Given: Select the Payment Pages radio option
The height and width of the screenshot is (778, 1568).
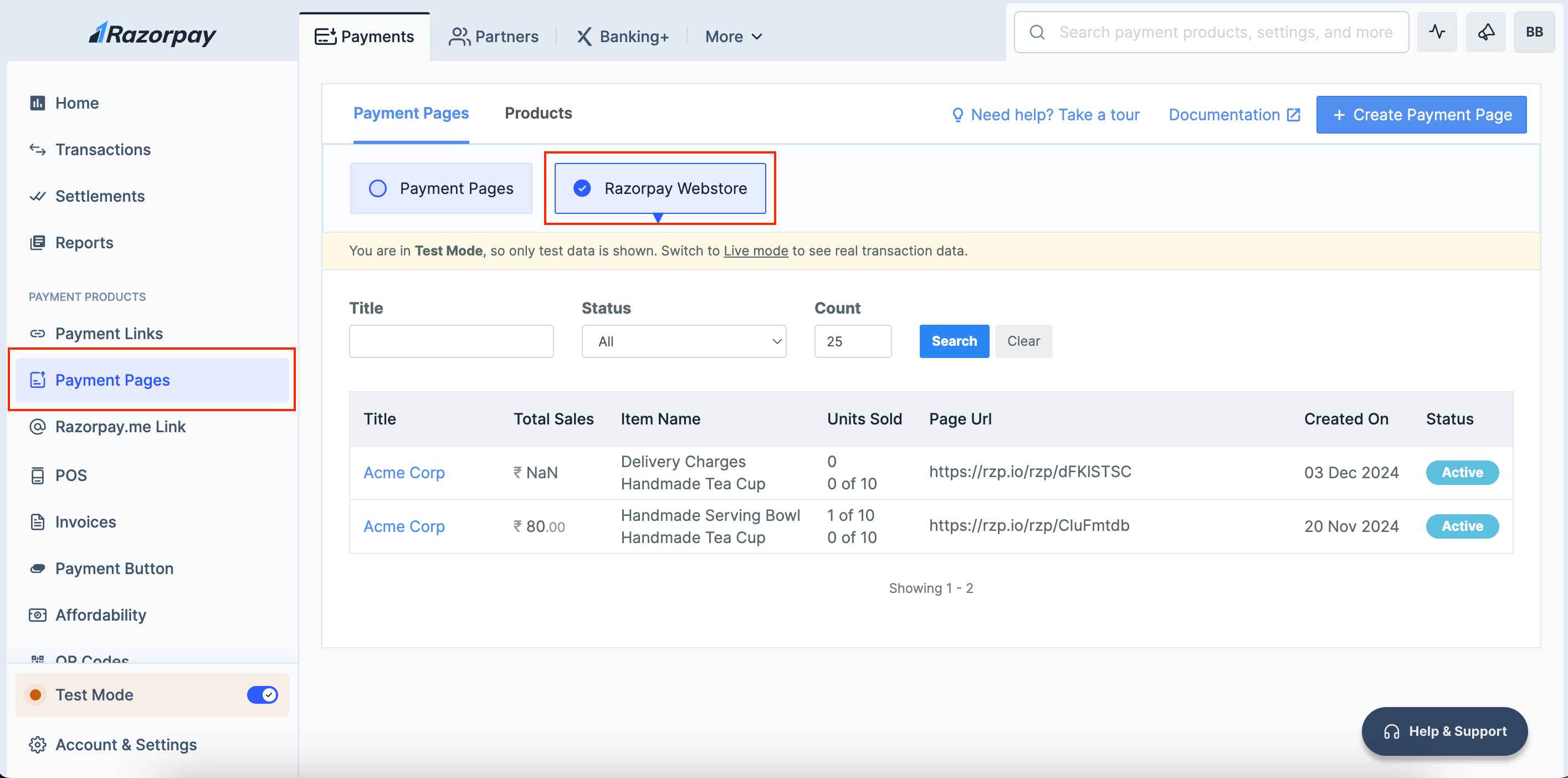Looking at the screenshot, I should 378,189.
